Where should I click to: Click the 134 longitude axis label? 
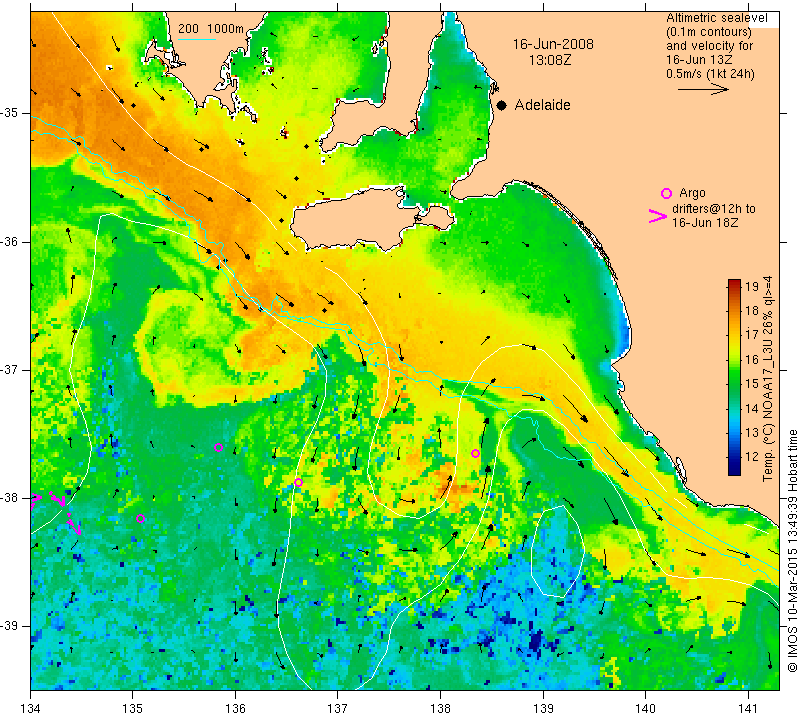click(x=31, y=709)
